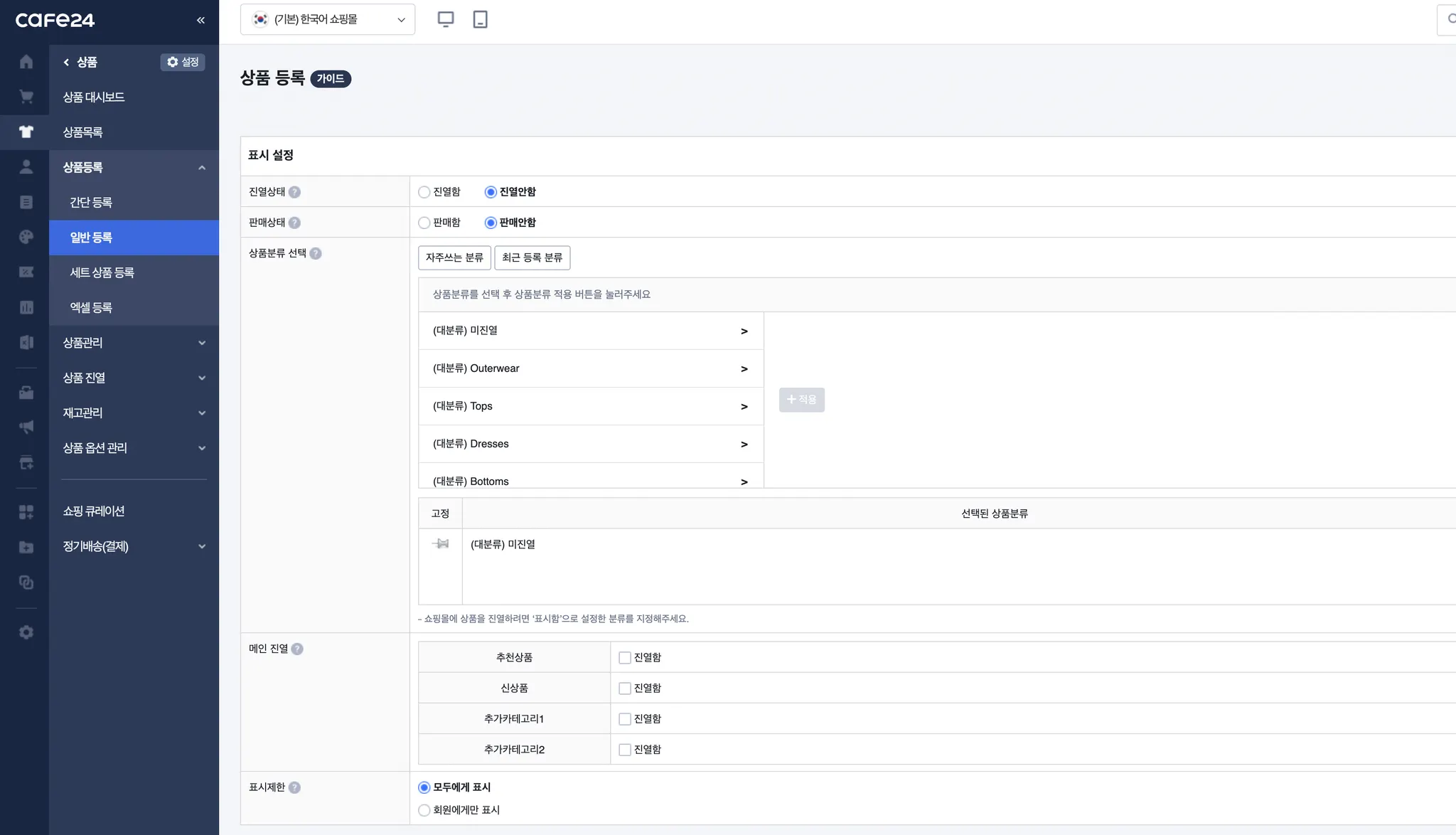Image resolution: width=1456 pixels, height=835 pixels.
Task: Click the pin icon beside 미진열 category
Action: pos(441,544)
